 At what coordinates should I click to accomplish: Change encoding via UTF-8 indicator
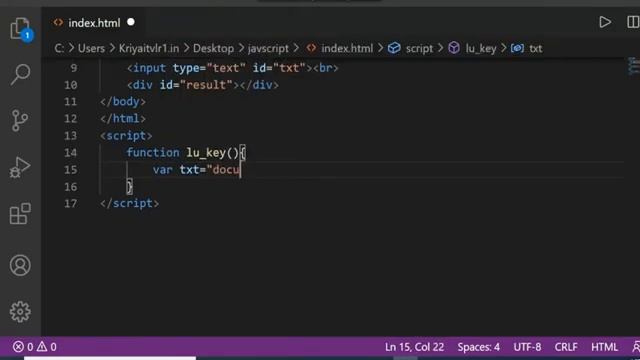click(527, 347)
